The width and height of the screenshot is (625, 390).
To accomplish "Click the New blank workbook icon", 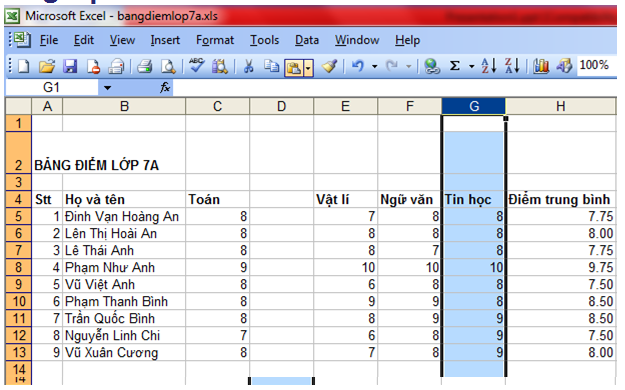I will point(24,66).
